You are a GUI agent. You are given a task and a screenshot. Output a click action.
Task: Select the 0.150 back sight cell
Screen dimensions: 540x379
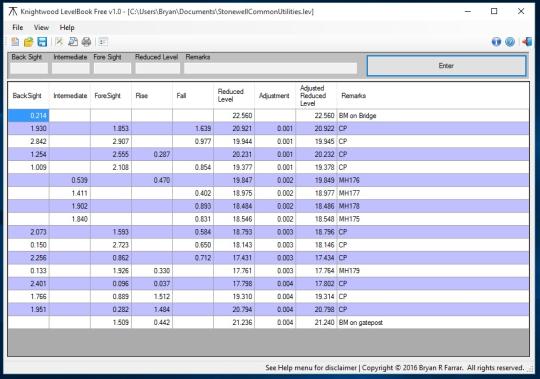point(28,245)
